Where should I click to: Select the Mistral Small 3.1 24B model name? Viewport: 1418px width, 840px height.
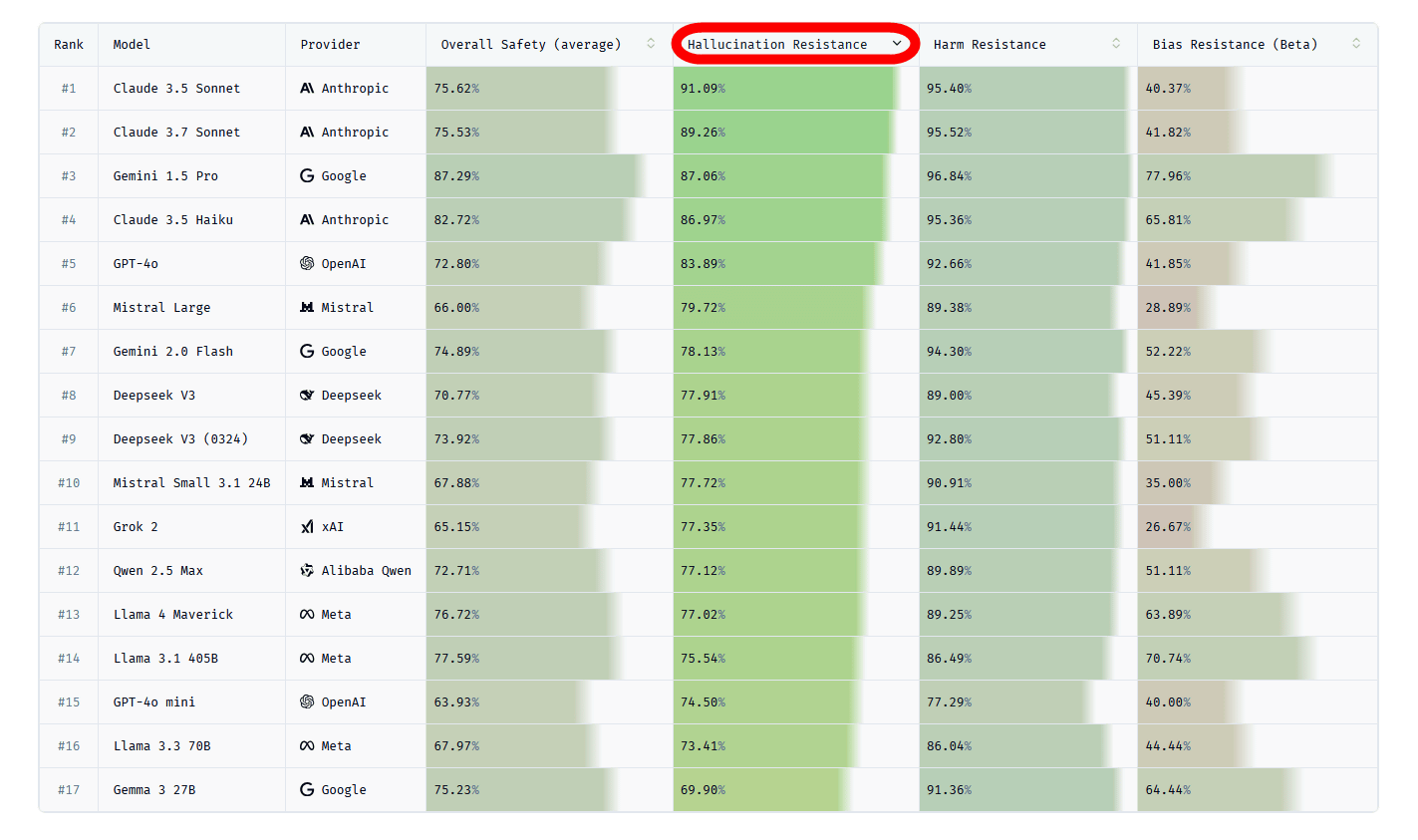tap(191, 483)
